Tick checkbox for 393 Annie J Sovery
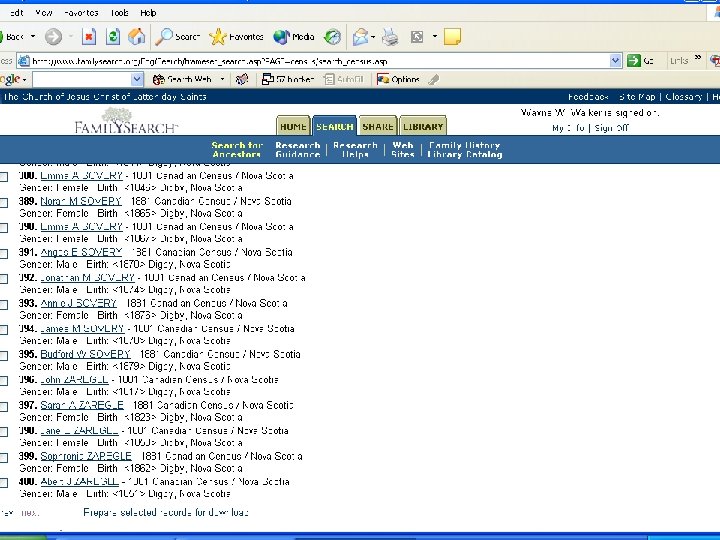 click(x=4, y=304)
